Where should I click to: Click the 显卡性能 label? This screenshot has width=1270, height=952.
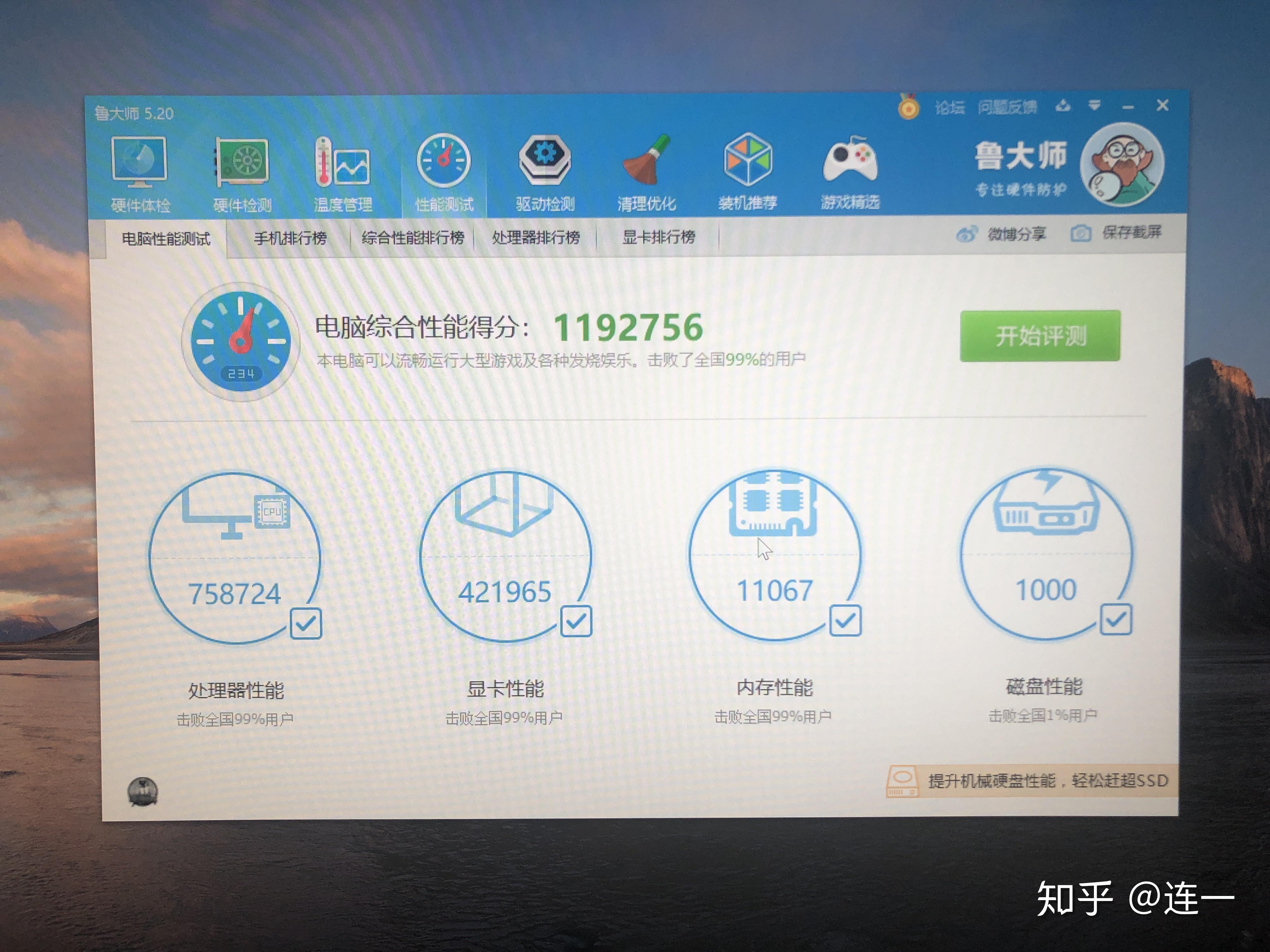(505, 688)
